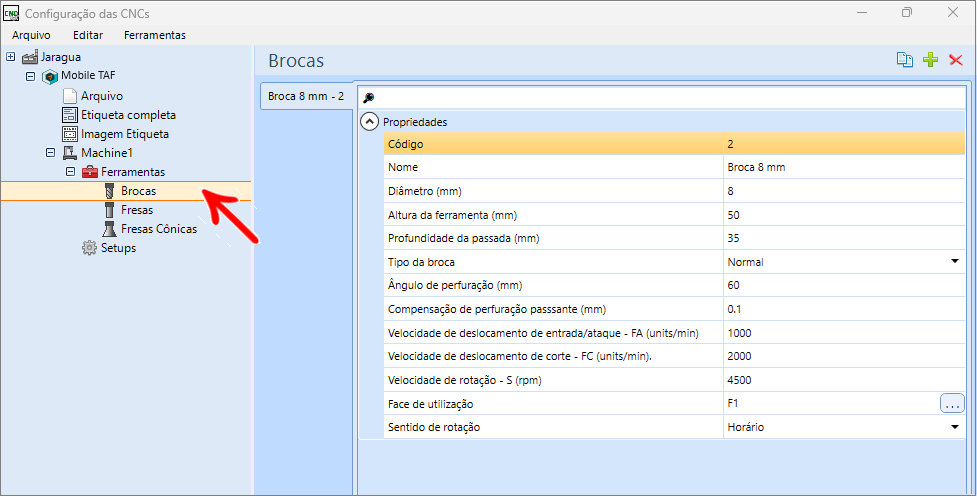The height and width of the screenshot is (496, 977).
Task: Click the ellipsis button for Face de utilização
Action: 952,404
